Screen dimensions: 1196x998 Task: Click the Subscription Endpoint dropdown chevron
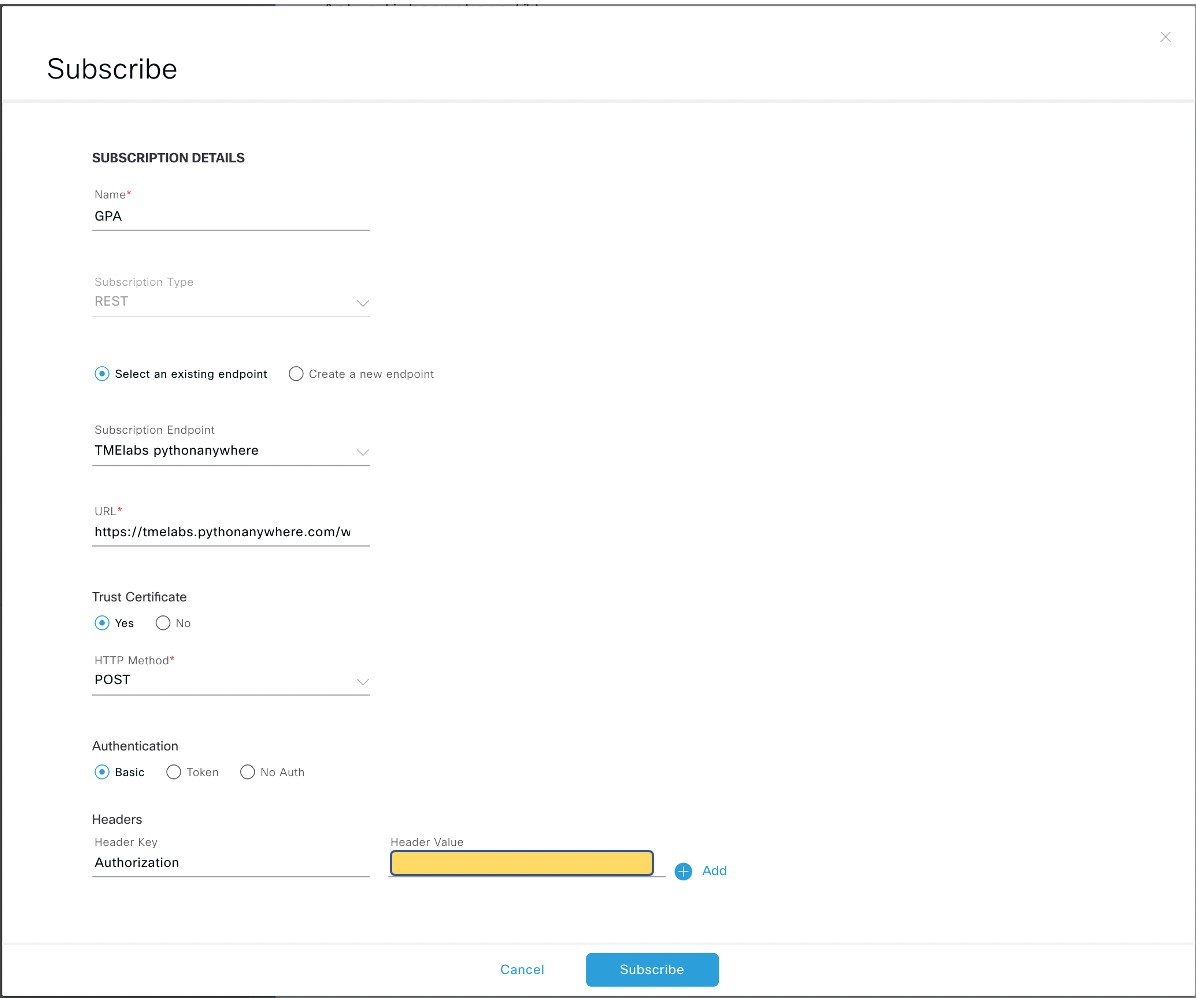pyautogui.click(x=362, y=451)
